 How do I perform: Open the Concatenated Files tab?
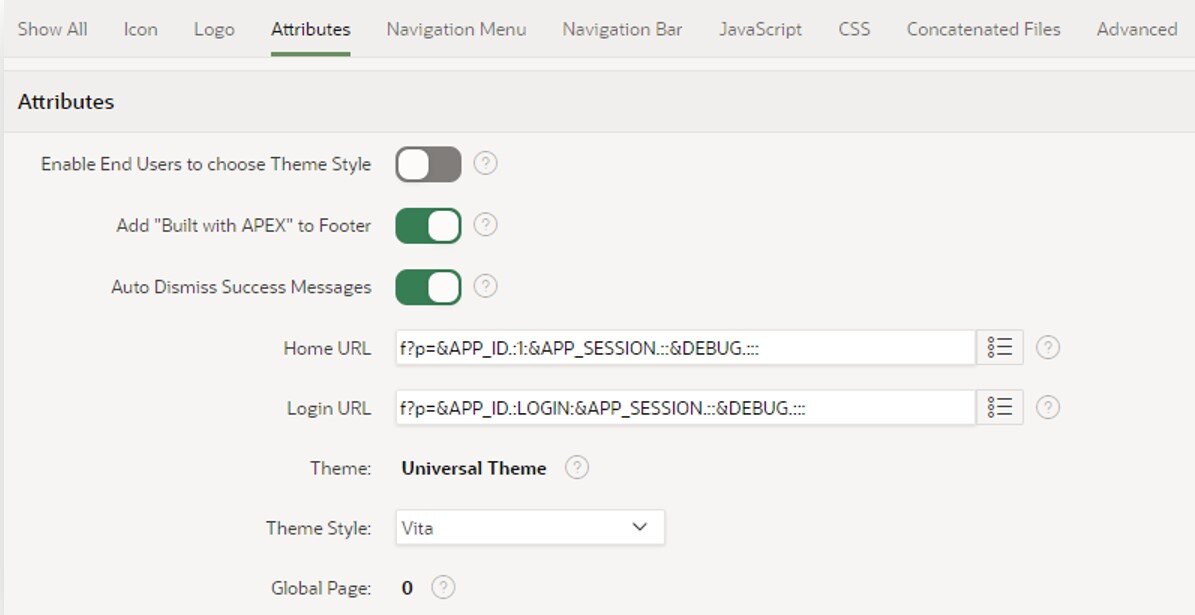click(x=984, y=29)
